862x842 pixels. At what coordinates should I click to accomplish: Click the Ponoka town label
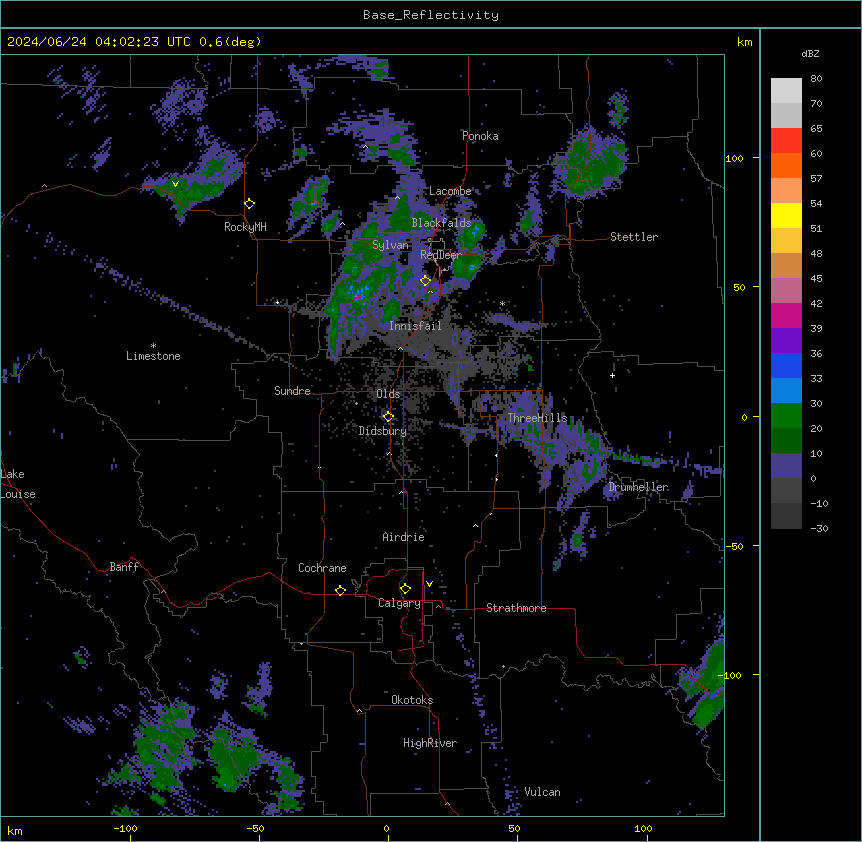480,136
